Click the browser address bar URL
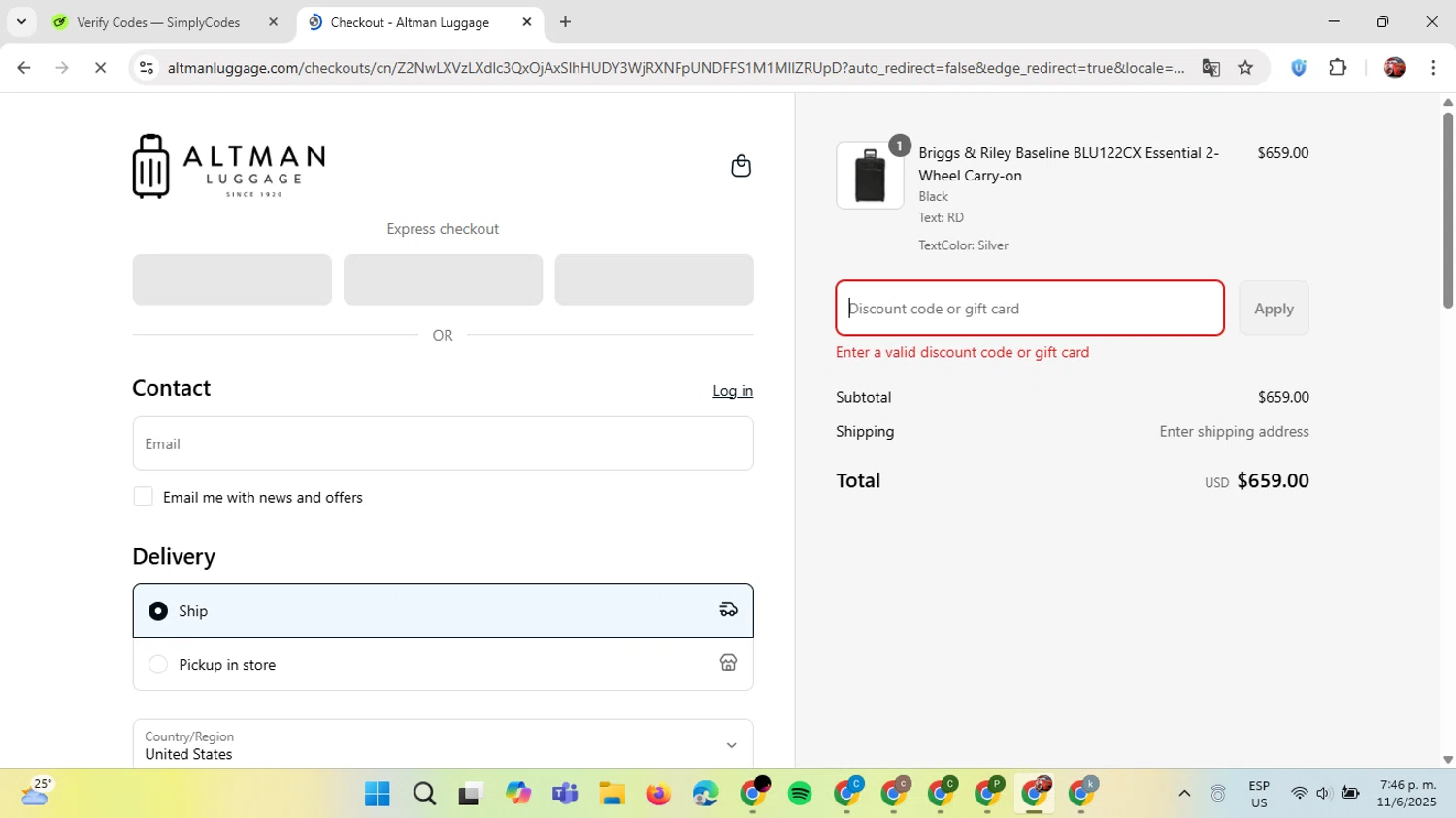This screenshot has height=818, width=1456. 676,68
